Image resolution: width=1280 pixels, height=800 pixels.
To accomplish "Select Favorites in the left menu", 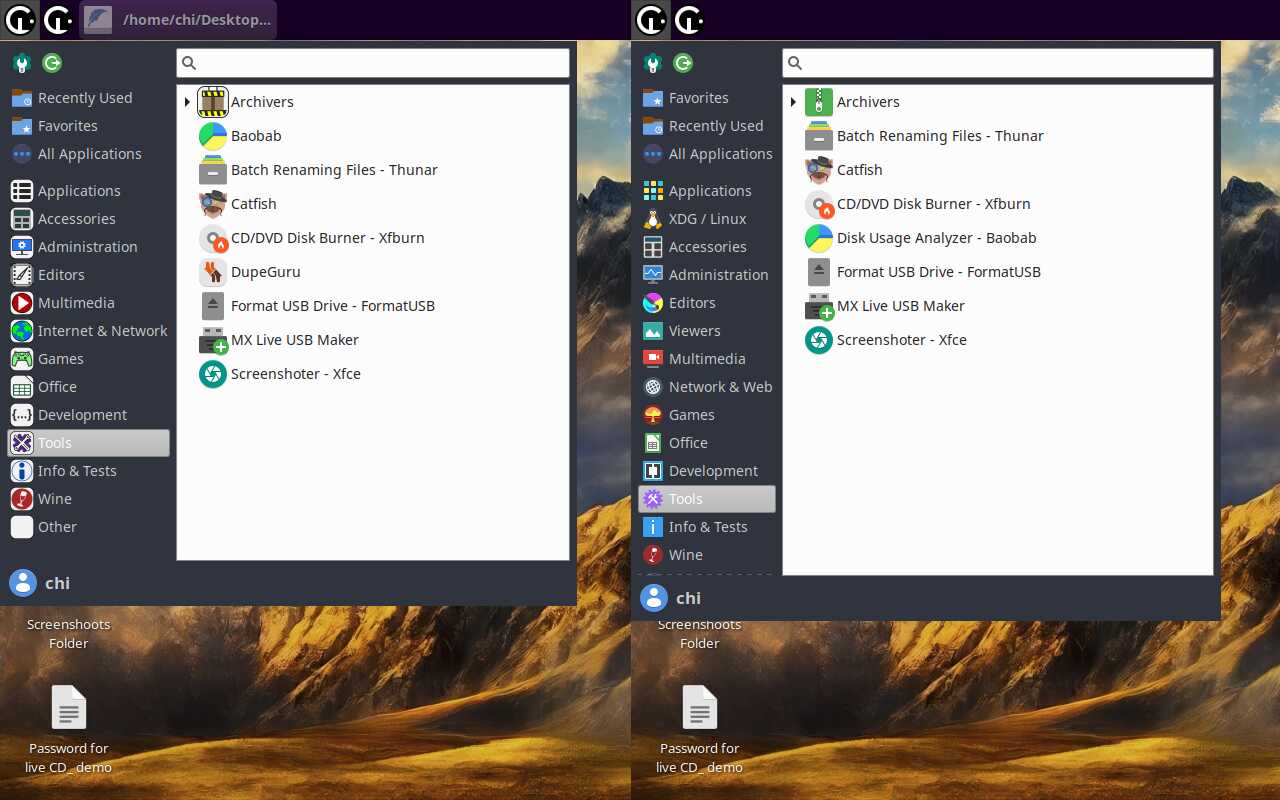I will coord(88,126).
